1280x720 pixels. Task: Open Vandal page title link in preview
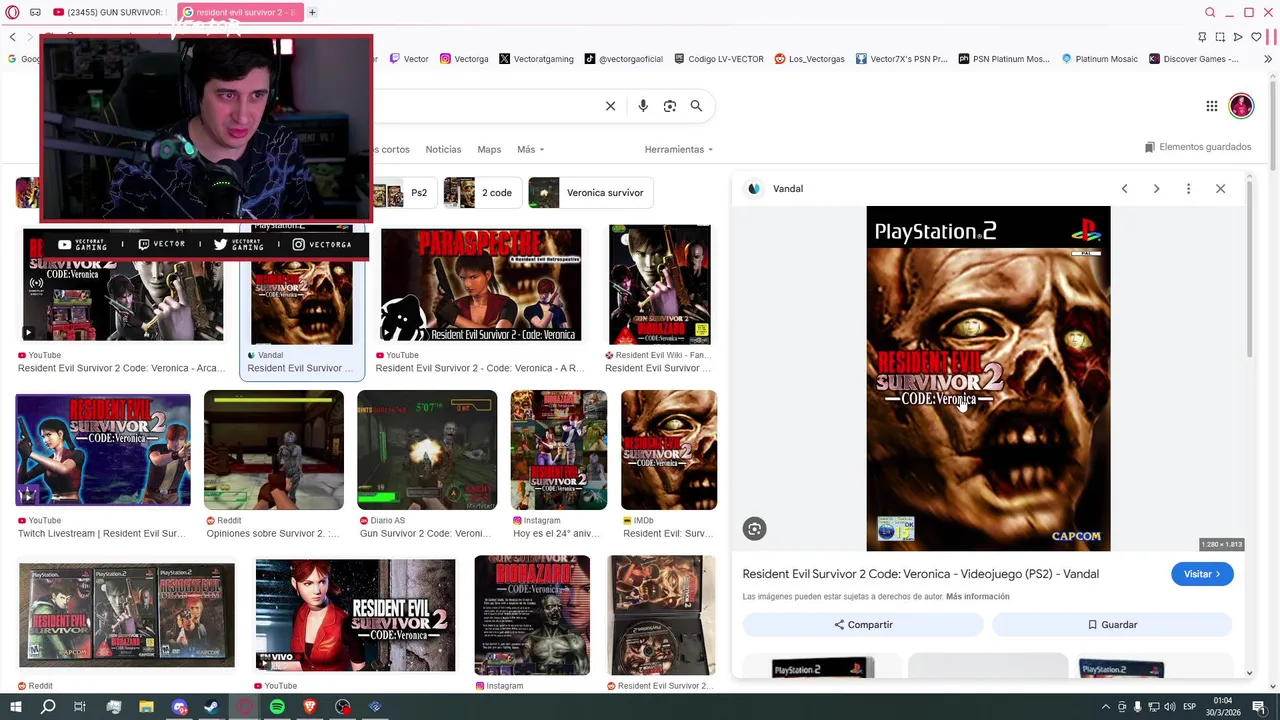920,574
